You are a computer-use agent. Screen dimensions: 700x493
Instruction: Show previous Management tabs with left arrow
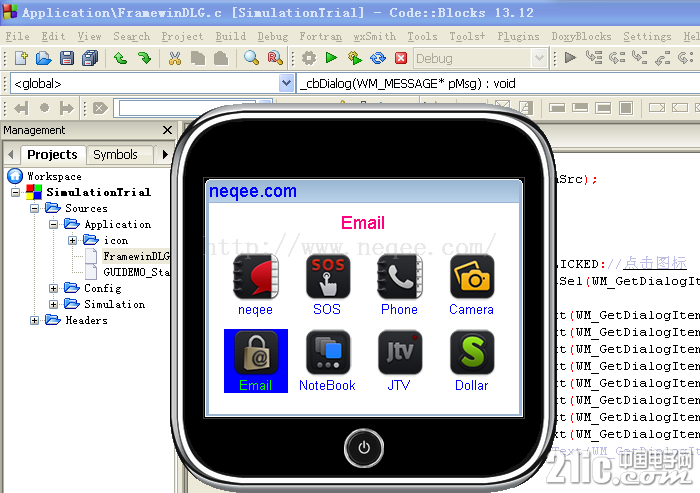coord(11,155)
